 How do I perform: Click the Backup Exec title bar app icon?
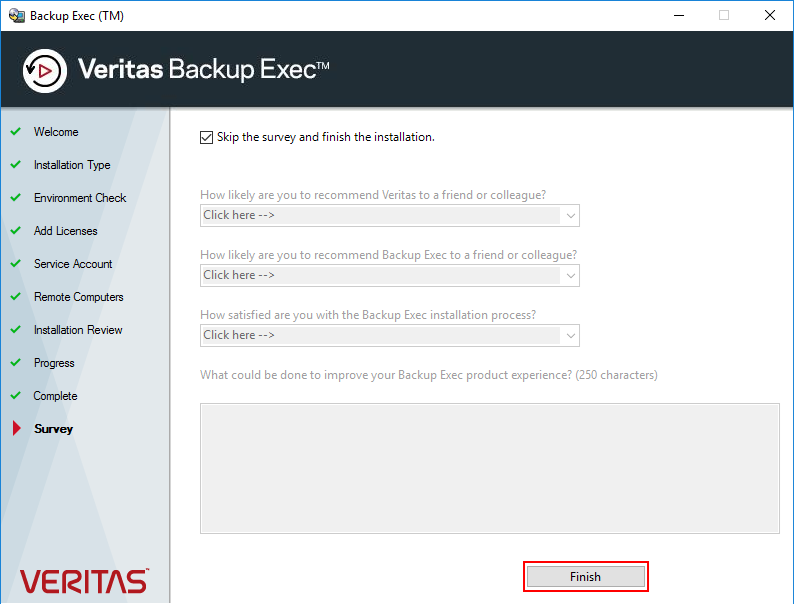point(17,16)
